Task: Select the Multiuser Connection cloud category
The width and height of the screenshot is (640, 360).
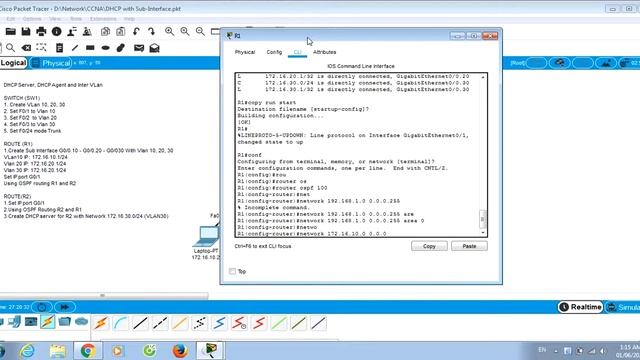Action: point(82,322)
